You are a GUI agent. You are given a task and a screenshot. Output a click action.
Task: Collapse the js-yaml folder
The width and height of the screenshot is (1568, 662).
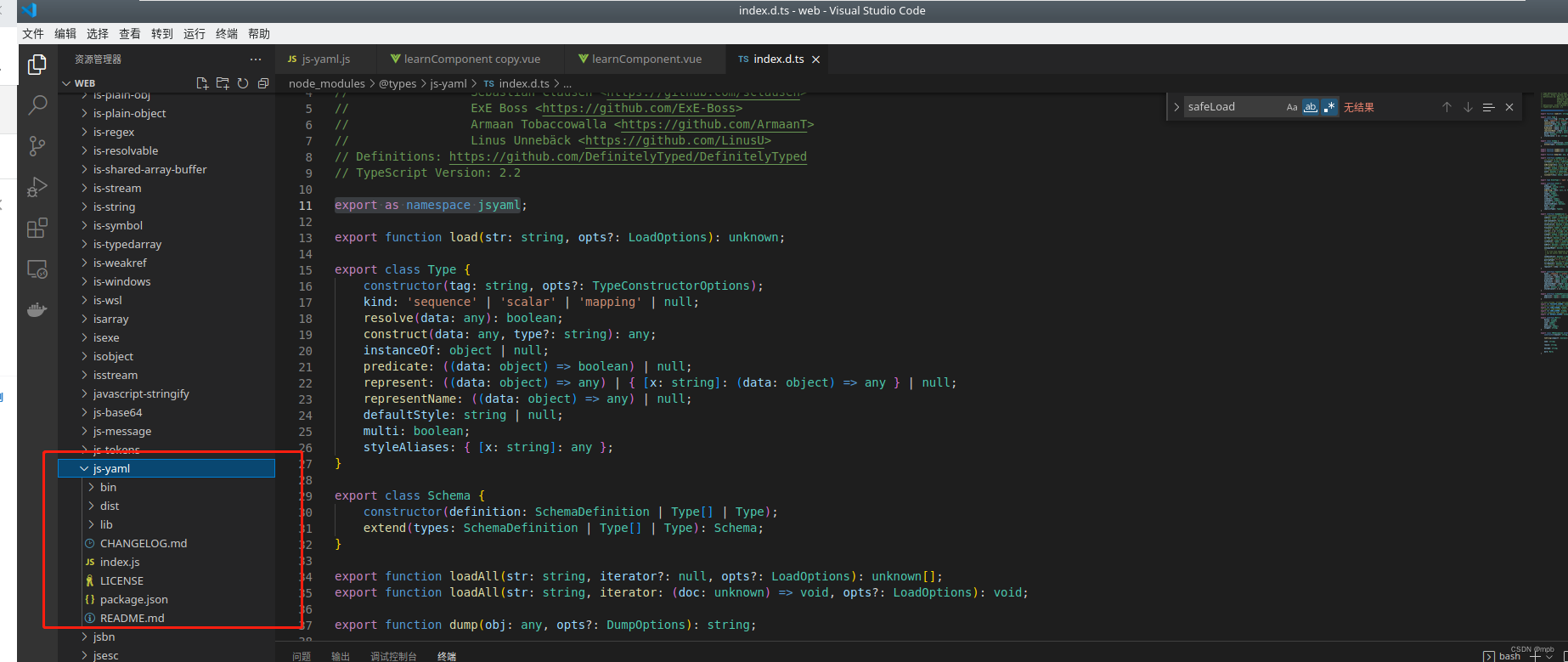click(x=84, y=468)
